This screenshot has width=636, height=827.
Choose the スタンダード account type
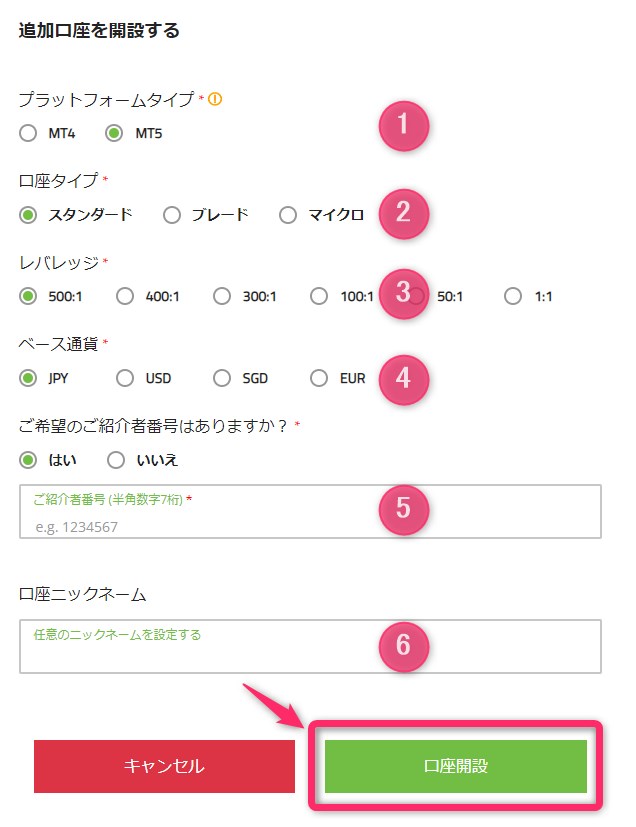pos(27,214)
